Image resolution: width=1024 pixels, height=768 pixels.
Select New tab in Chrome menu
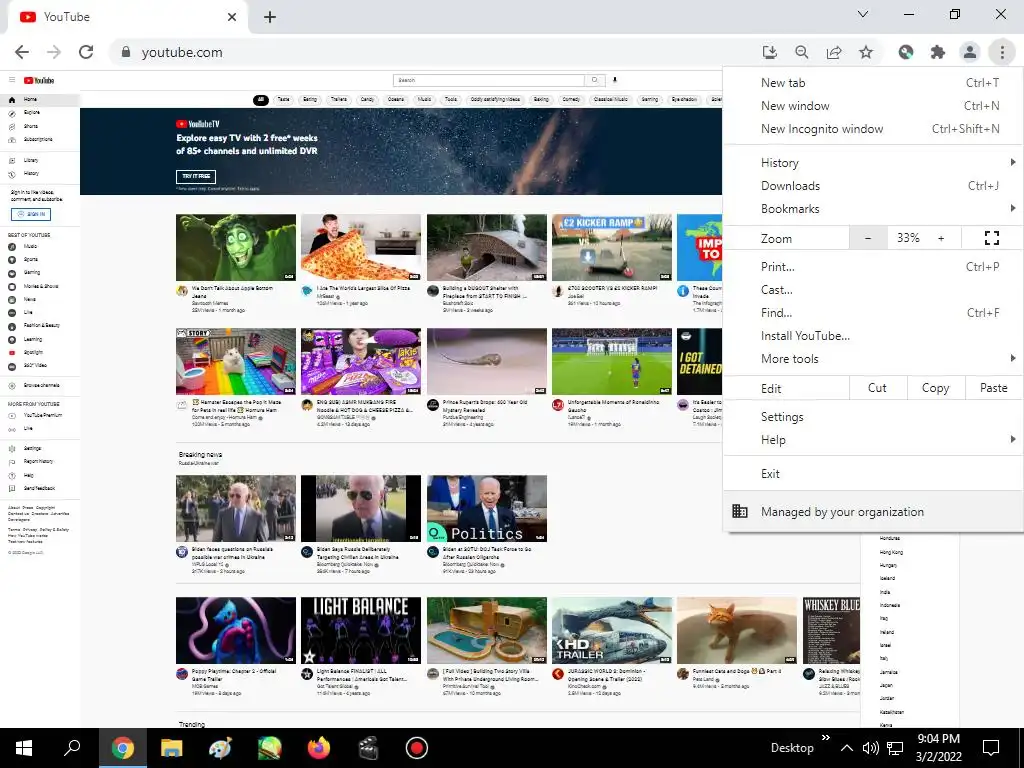(x=873, y=83)
